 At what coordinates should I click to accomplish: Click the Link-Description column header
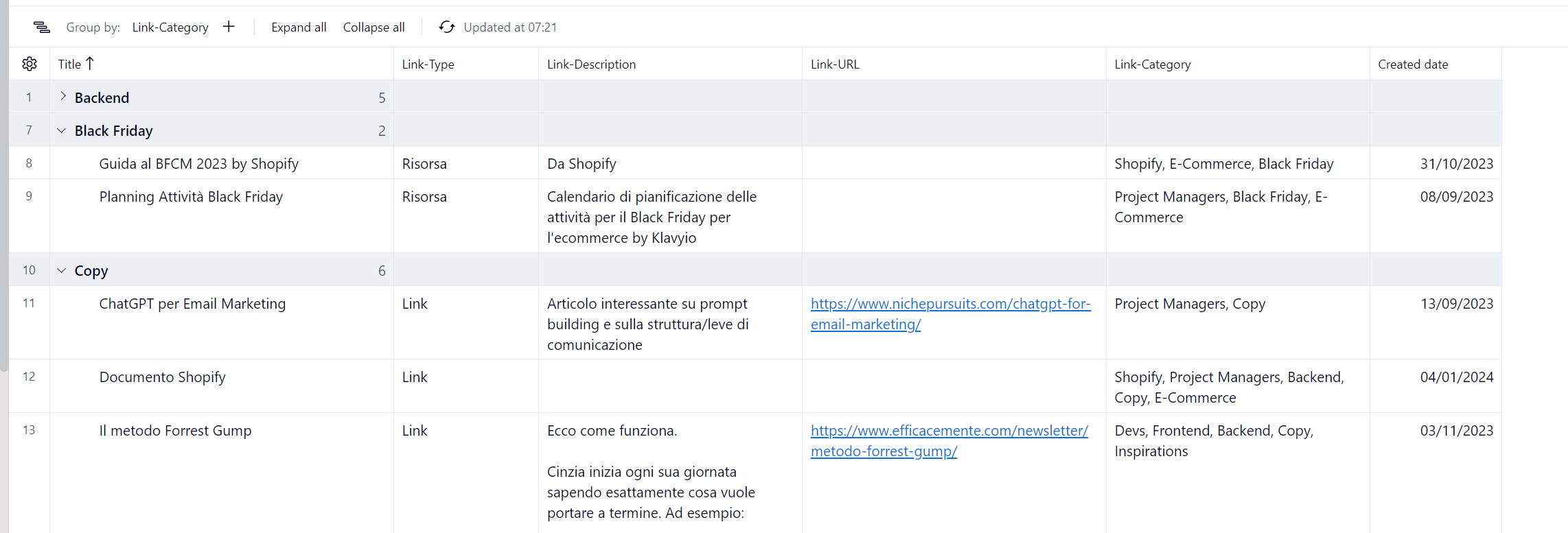(x=591, y=64)
